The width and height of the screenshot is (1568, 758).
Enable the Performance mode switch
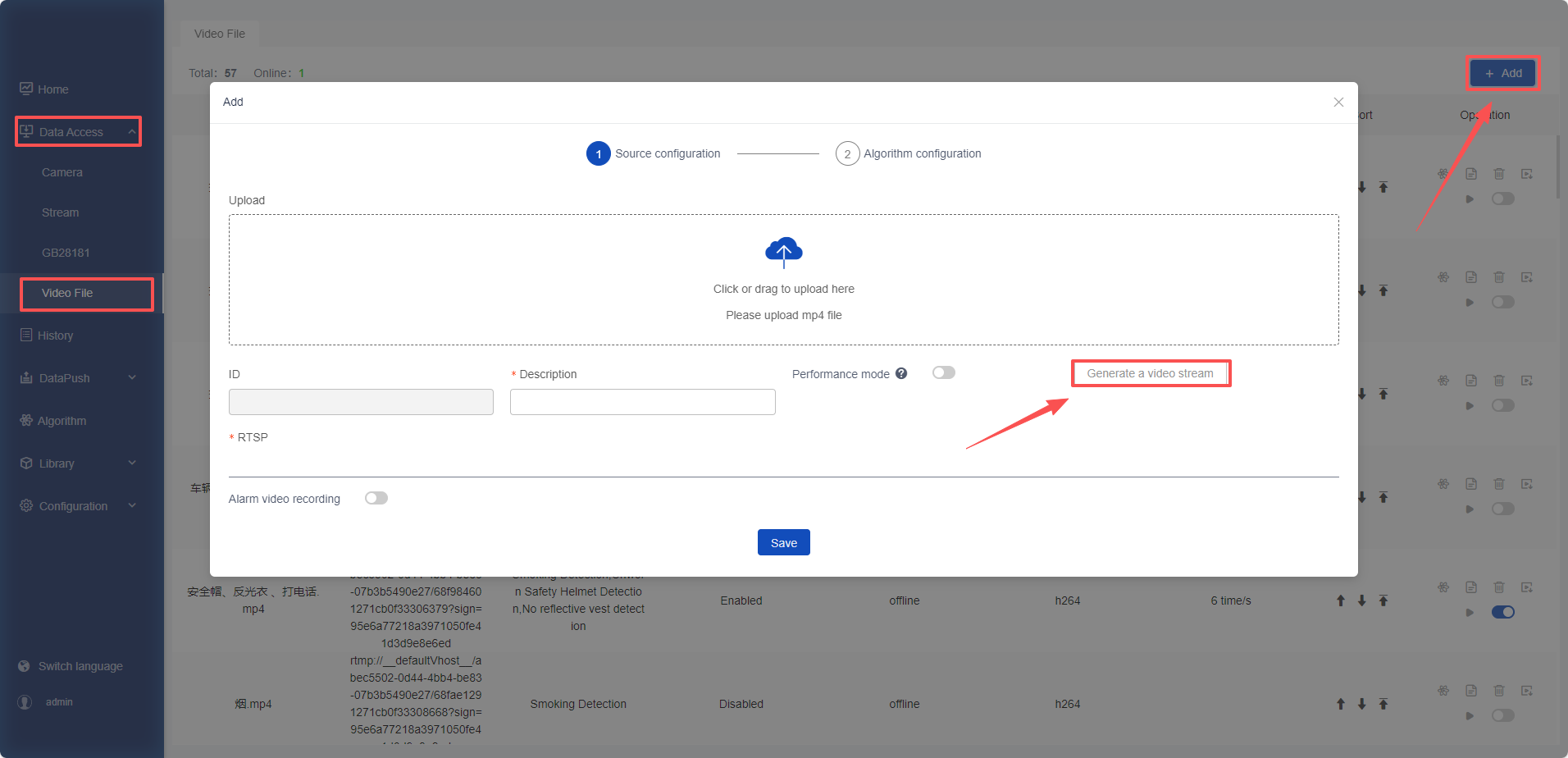(943, 372)
